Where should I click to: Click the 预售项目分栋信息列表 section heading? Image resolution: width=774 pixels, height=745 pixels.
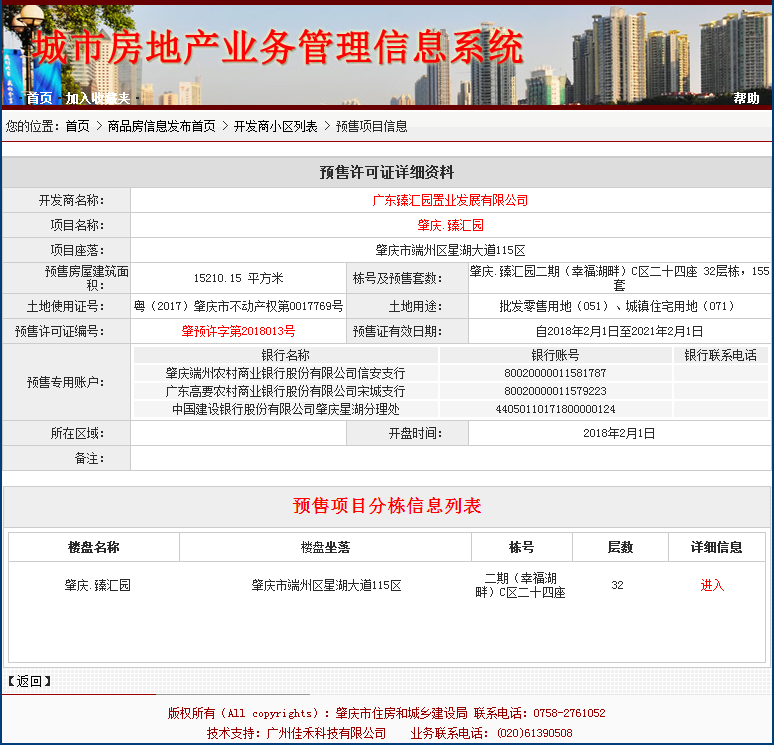click(x=387, y=505)
